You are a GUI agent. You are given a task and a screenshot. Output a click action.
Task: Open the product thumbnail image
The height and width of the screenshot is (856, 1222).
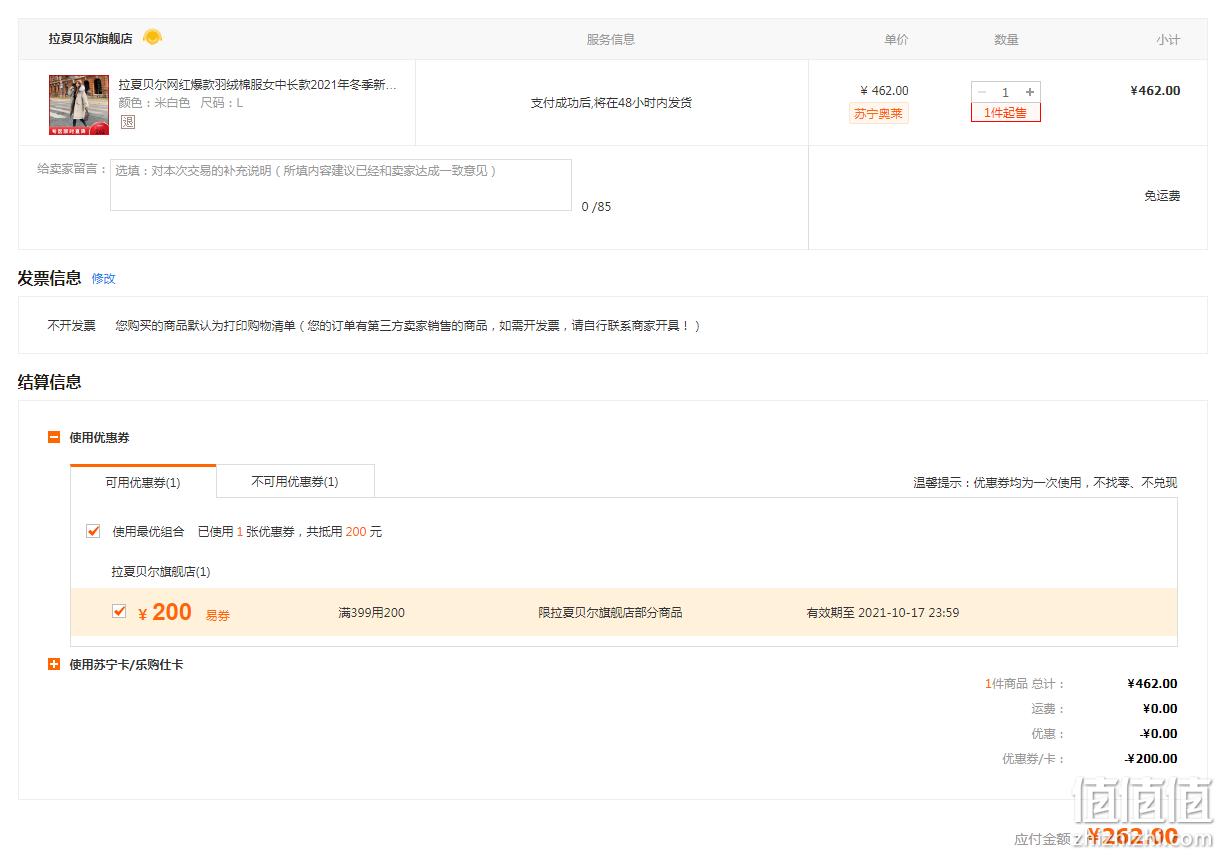tap(79, 105)
